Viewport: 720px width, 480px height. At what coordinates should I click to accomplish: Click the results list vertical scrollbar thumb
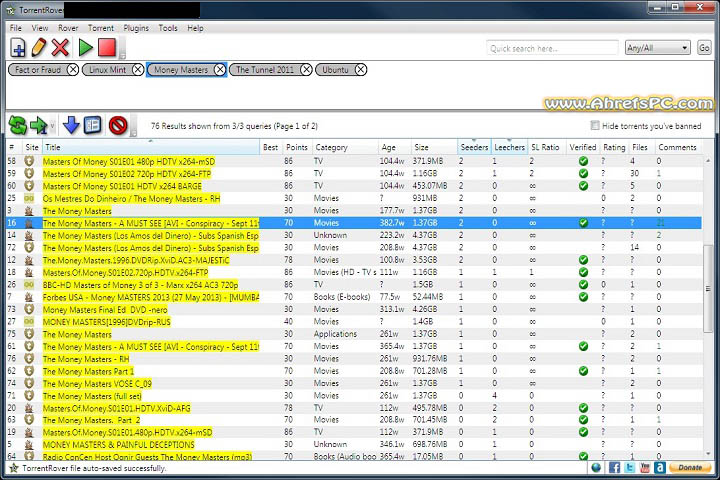708,288
